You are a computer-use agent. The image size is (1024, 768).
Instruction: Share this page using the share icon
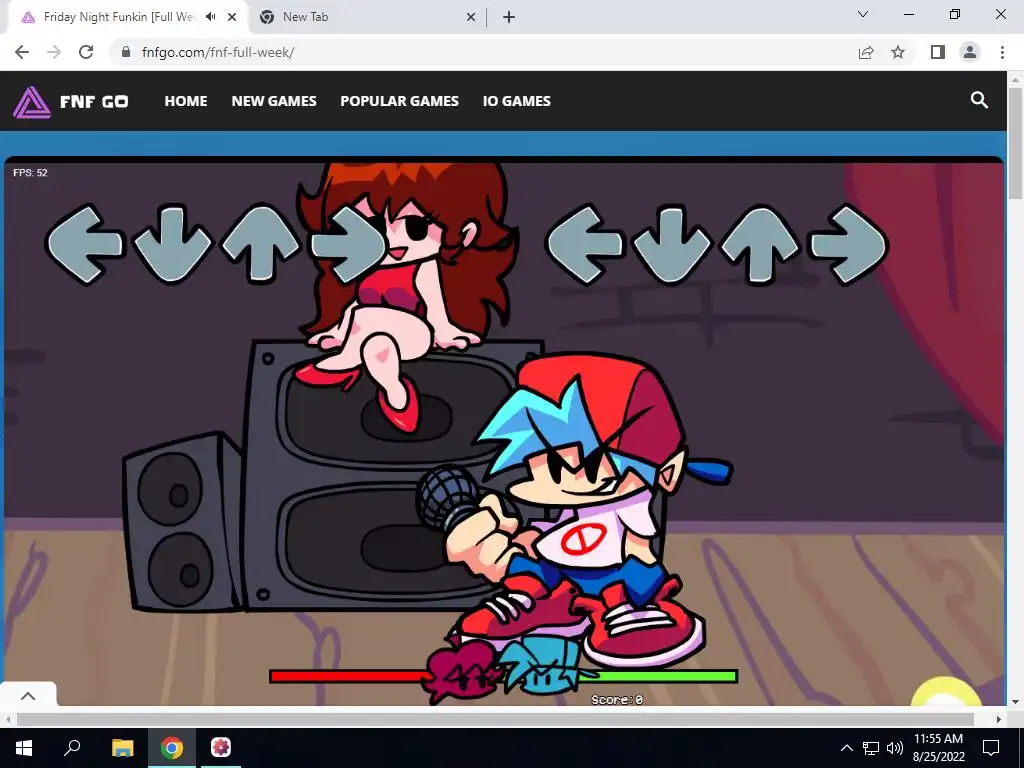(x=866, y=52)
